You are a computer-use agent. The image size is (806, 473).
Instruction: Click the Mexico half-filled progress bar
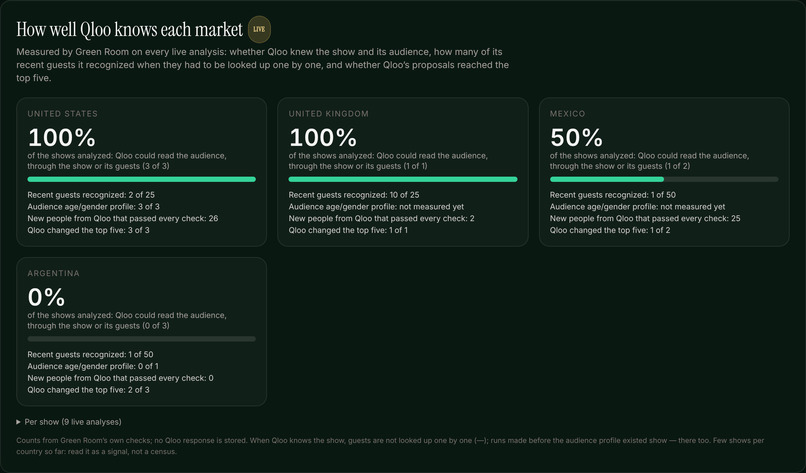pyautogui.click(x=664, y=179)
